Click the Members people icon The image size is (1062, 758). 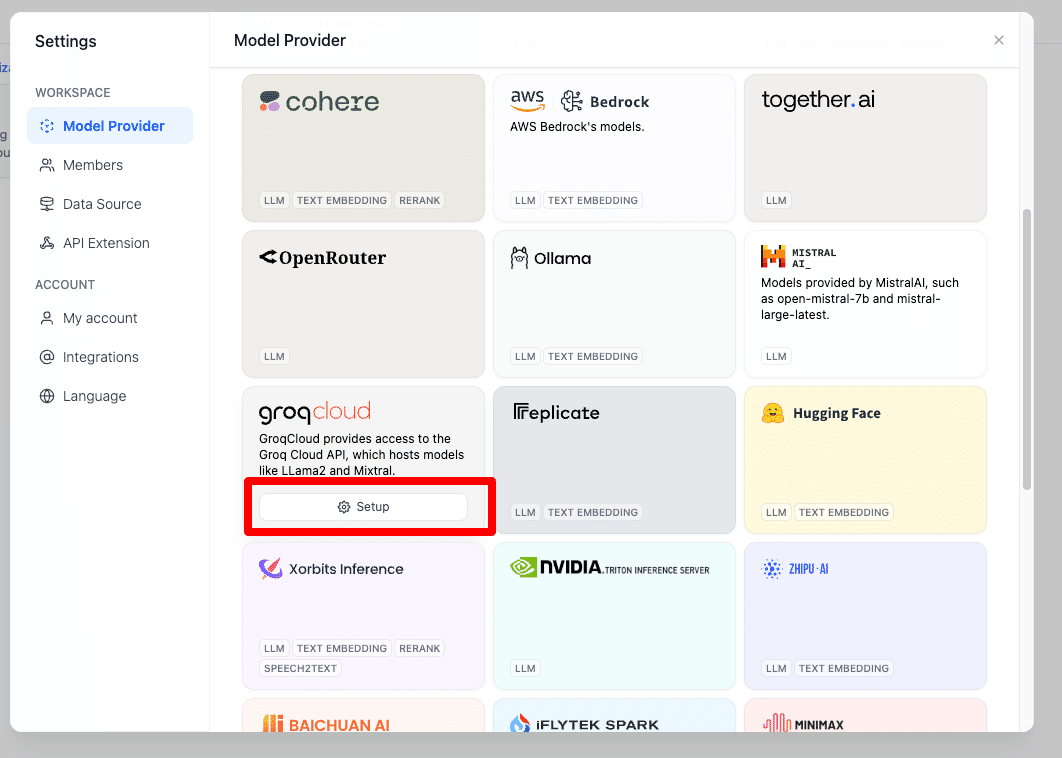click(47, 165)
